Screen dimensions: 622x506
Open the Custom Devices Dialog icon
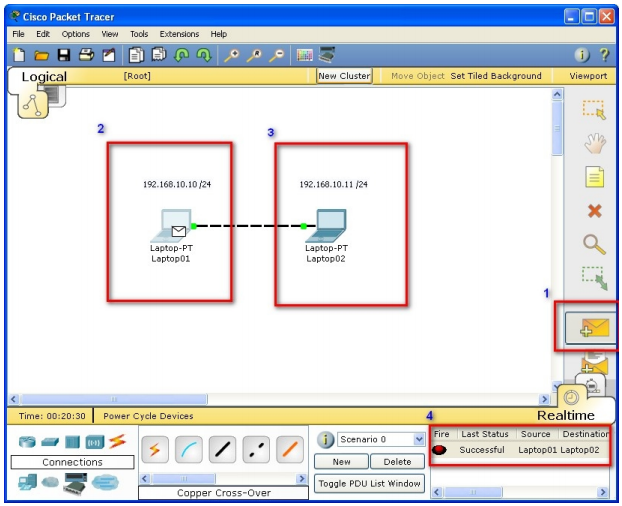pos(327,55)
